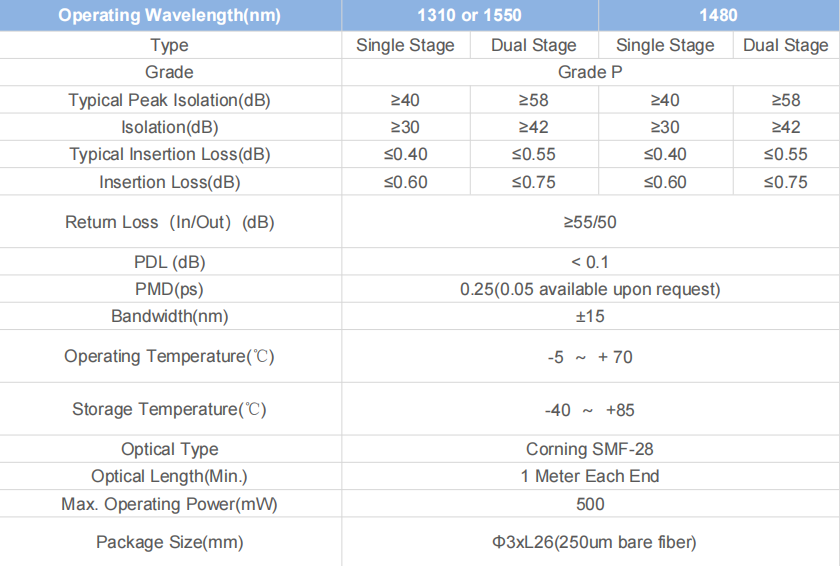Click the 500 max operating power value
Screen dimensions: 840x566
(590, 504)
